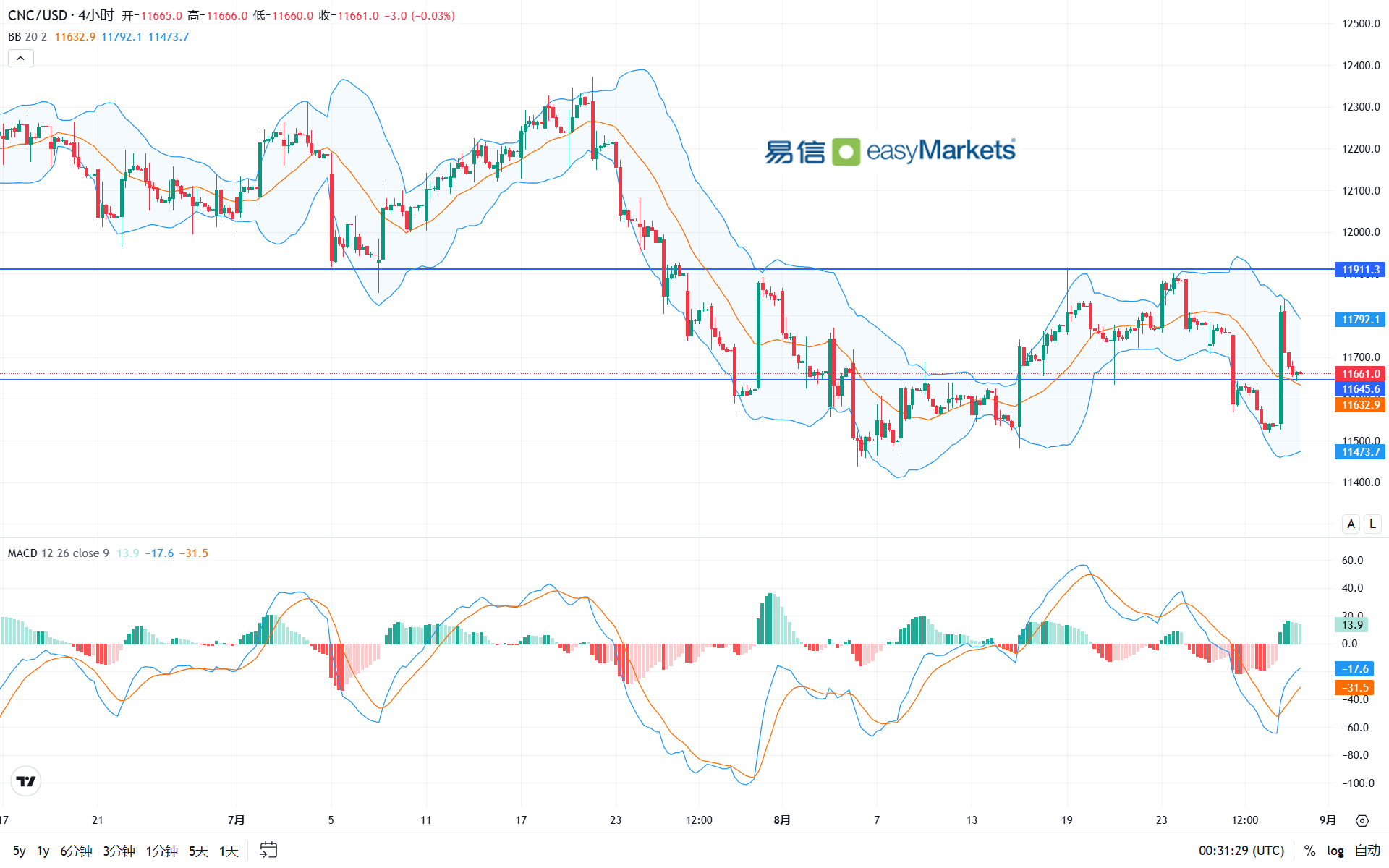Click the lower band label 11473.7

pos(1360,452)
